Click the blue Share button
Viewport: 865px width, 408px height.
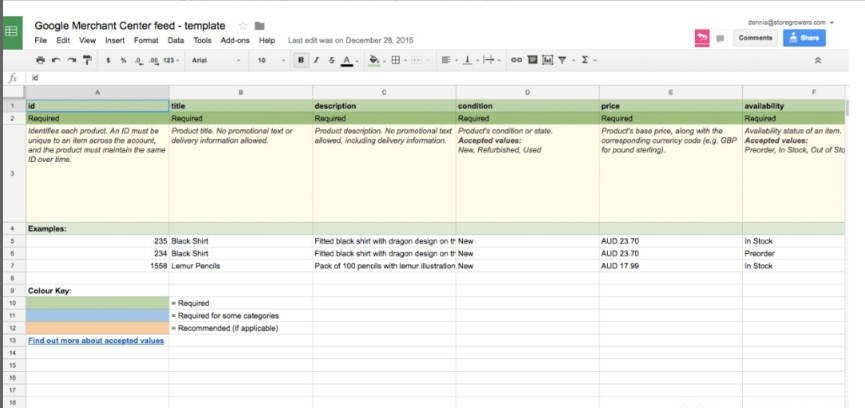(804, 38)
